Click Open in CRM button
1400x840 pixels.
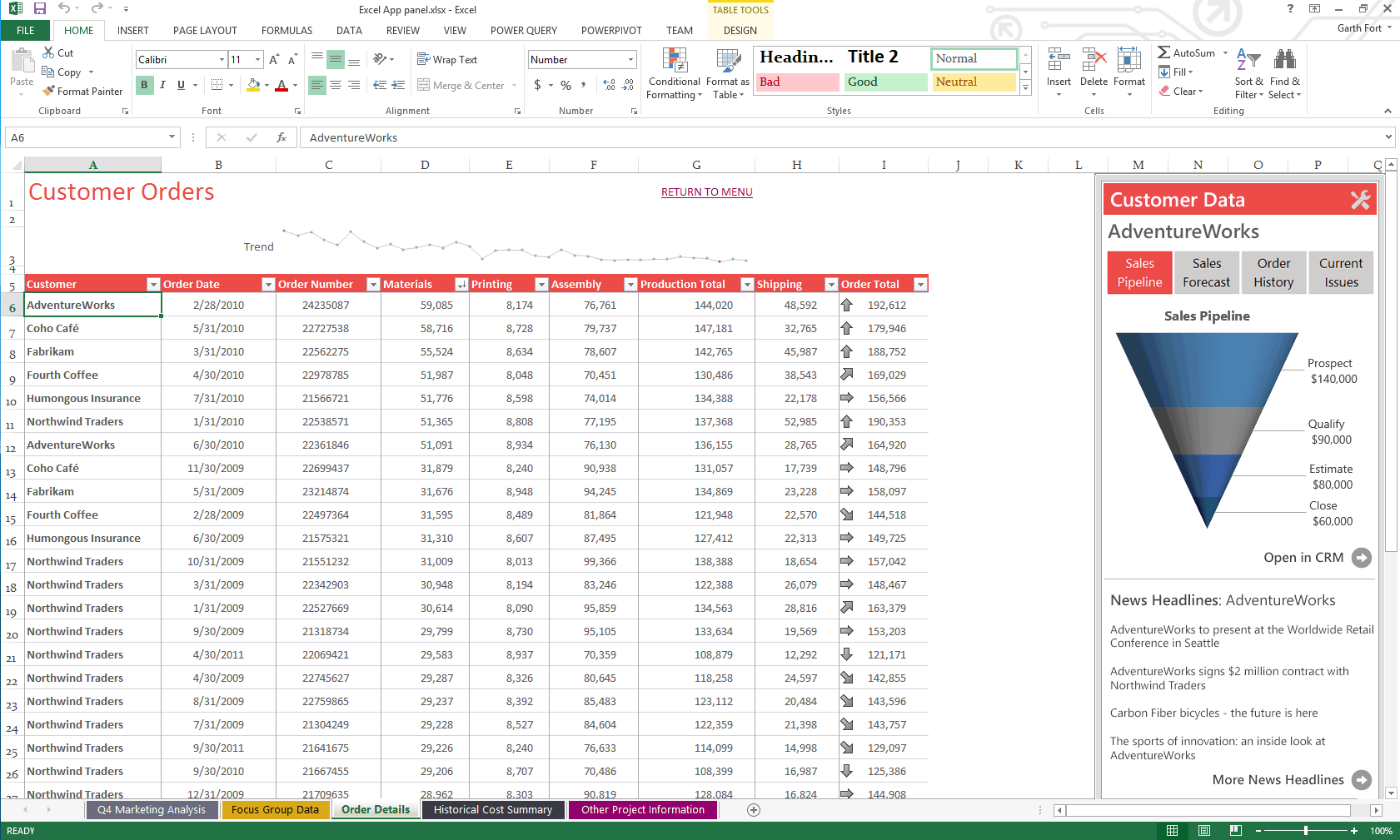point(1318,558)
